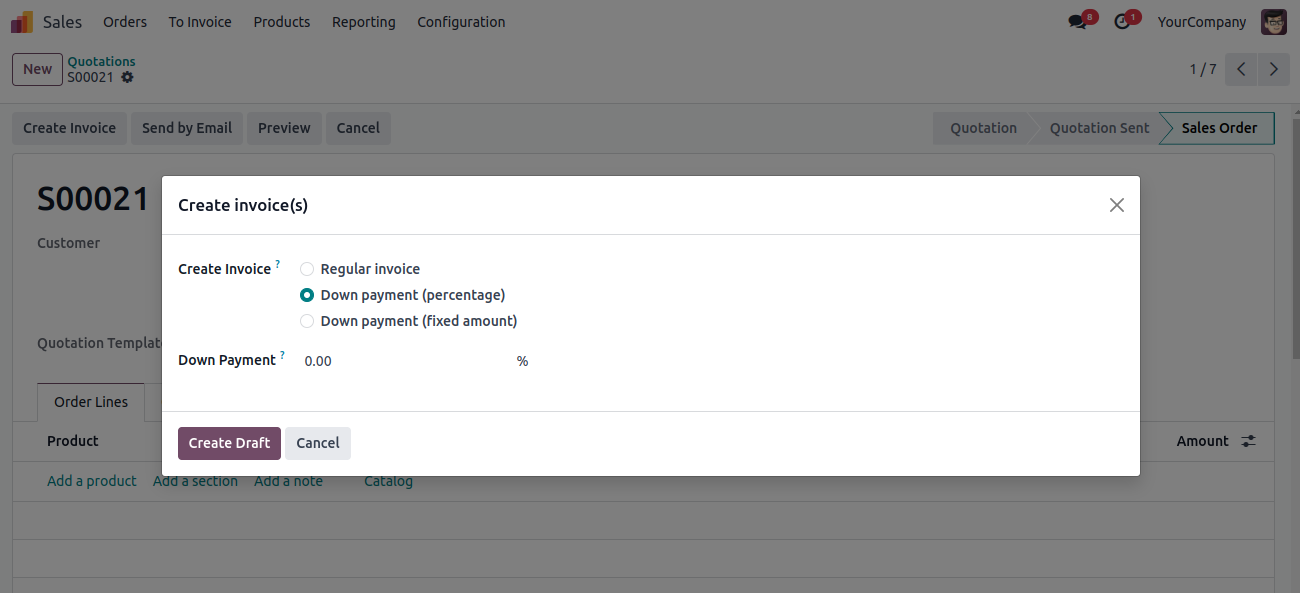Switch to the Order Lines tab
The width and height of the screenshot is (1300, 593).
point(91,402)
